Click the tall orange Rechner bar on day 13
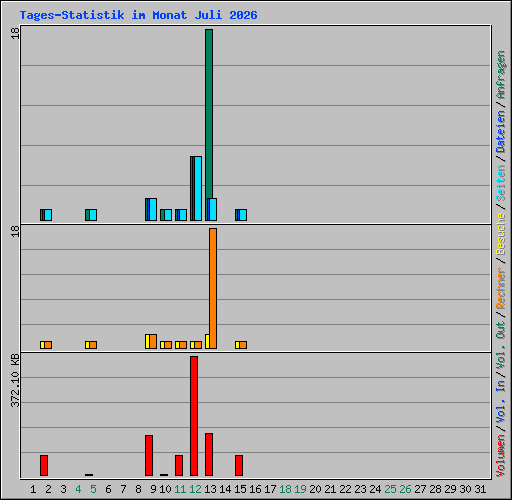This screenshot has width=512, height=500. 213,288
